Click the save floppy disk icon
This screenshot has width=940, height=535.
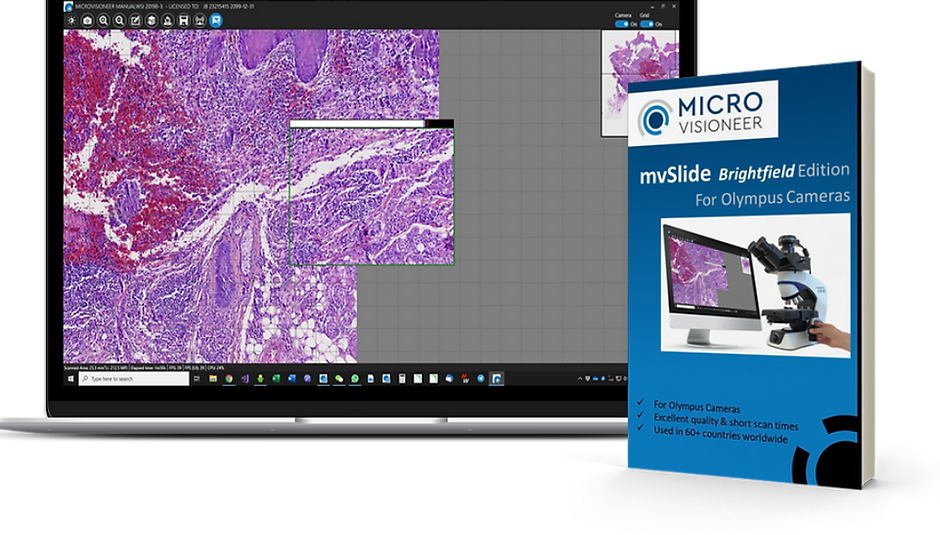point(184,20)
